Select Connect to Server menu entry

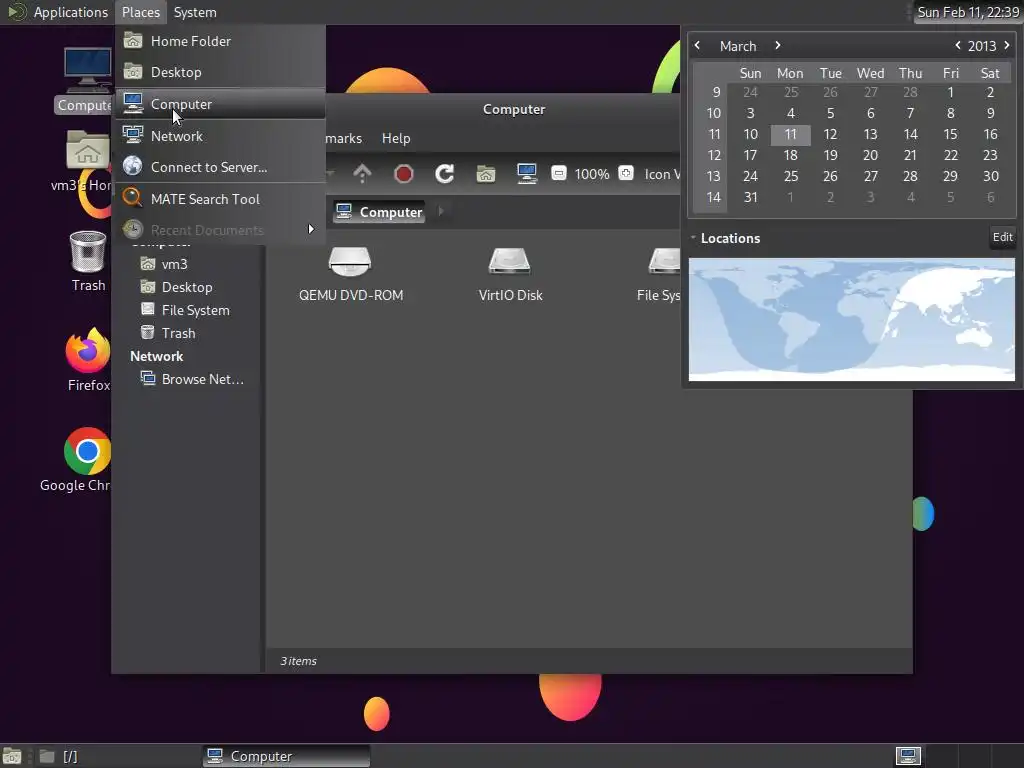(x=220, y=167)
